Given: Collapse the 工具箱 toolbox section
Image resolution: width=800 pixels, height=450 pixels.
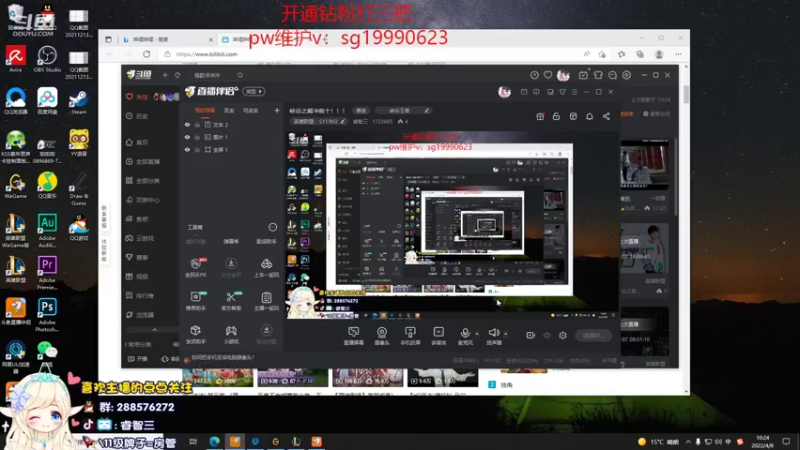Looking at the screenshot, I should (x=273, y=227).
